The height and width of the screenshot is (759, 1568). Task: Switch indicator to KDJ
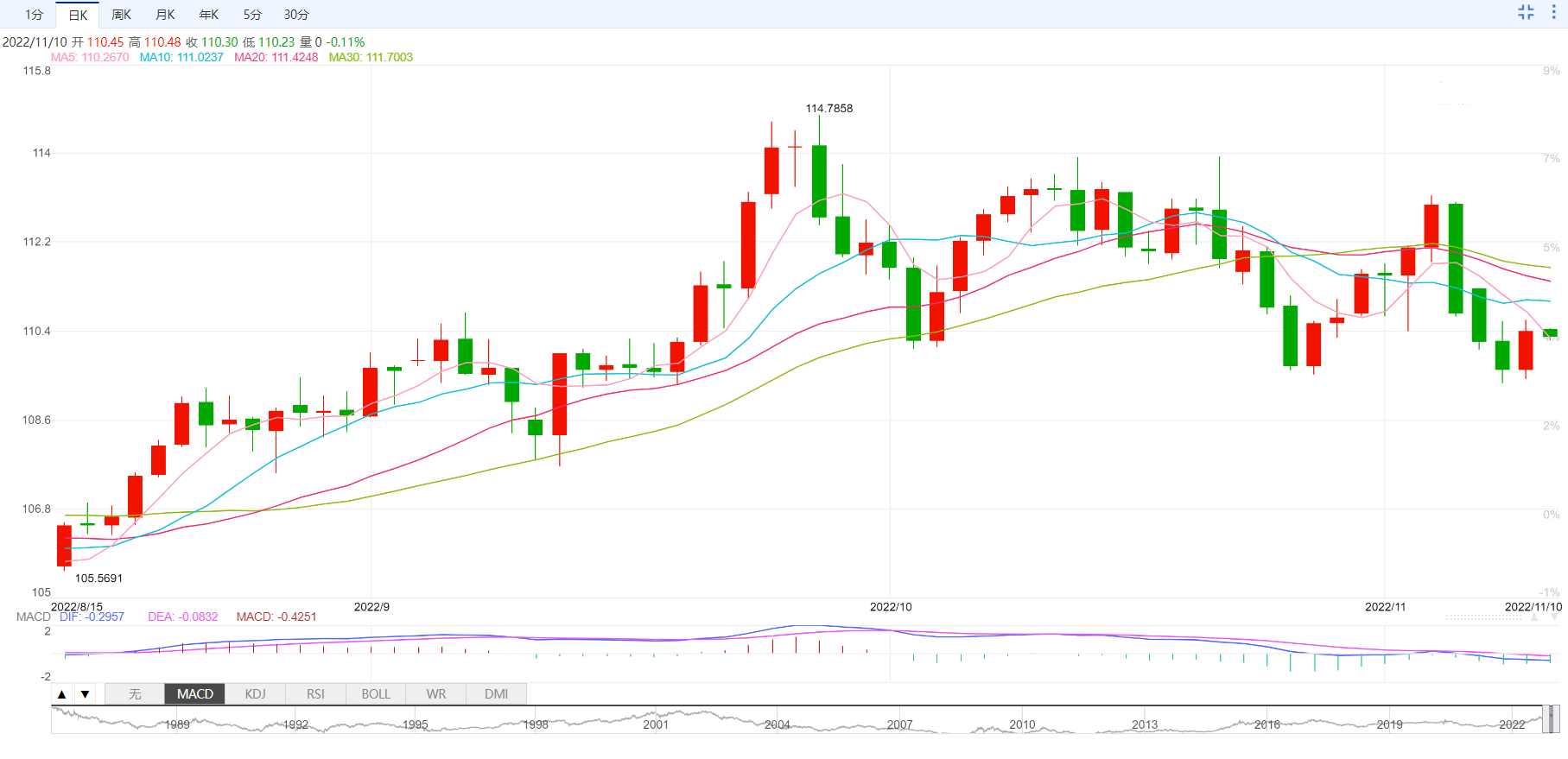(256, 694)
